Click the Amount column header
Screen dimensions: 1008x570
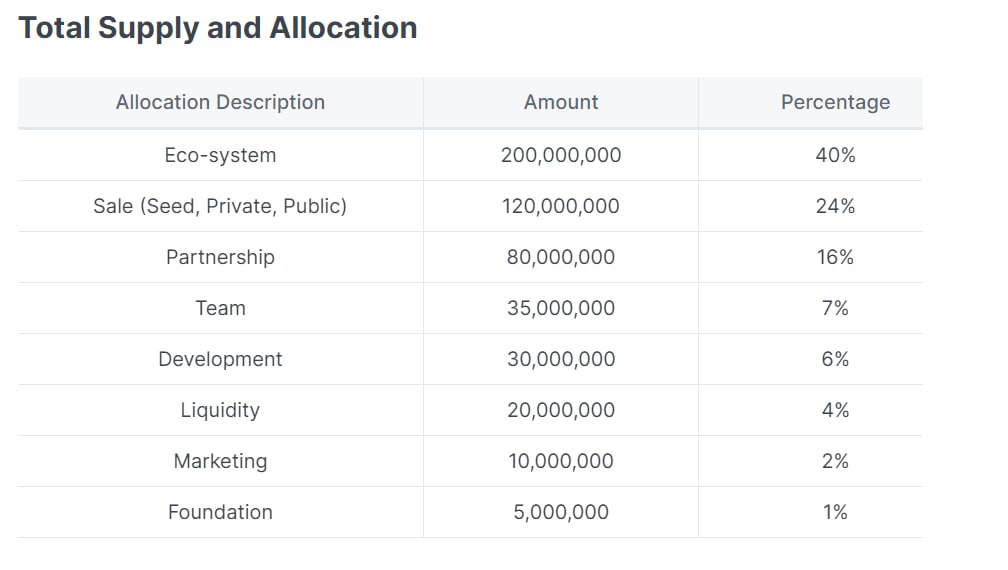[561, 102]
